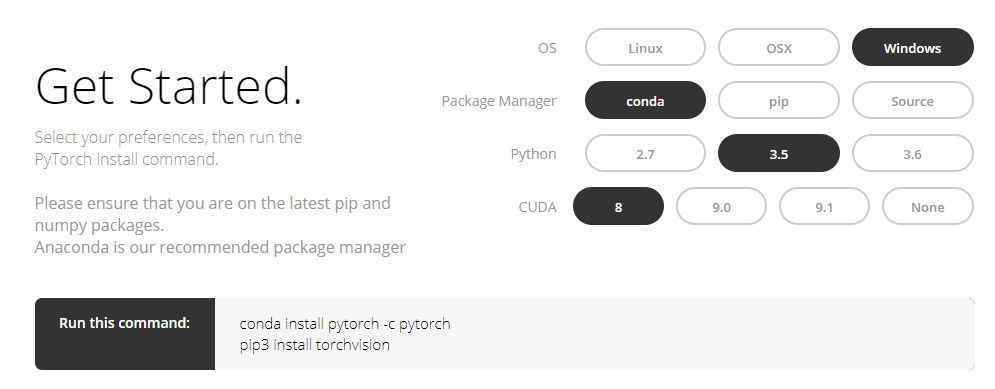Switch package manager to pip
The image size is (995, 389).
pos(779,100)
